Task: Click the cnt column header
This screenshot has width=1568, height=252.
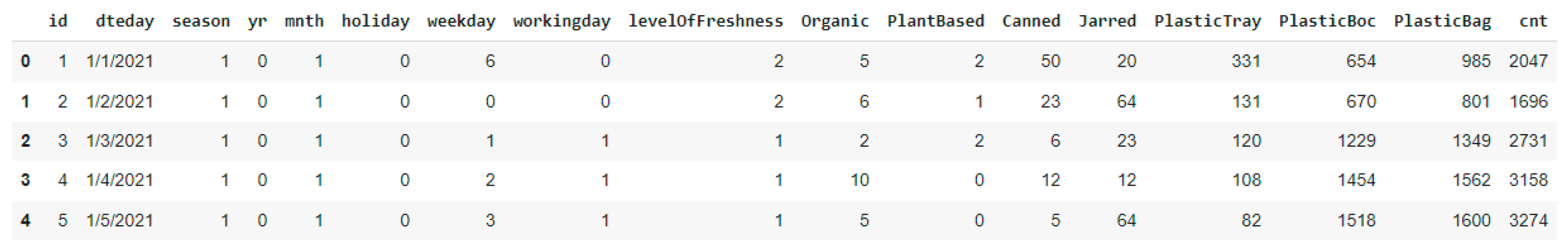Action: (x=1533, y=21)
